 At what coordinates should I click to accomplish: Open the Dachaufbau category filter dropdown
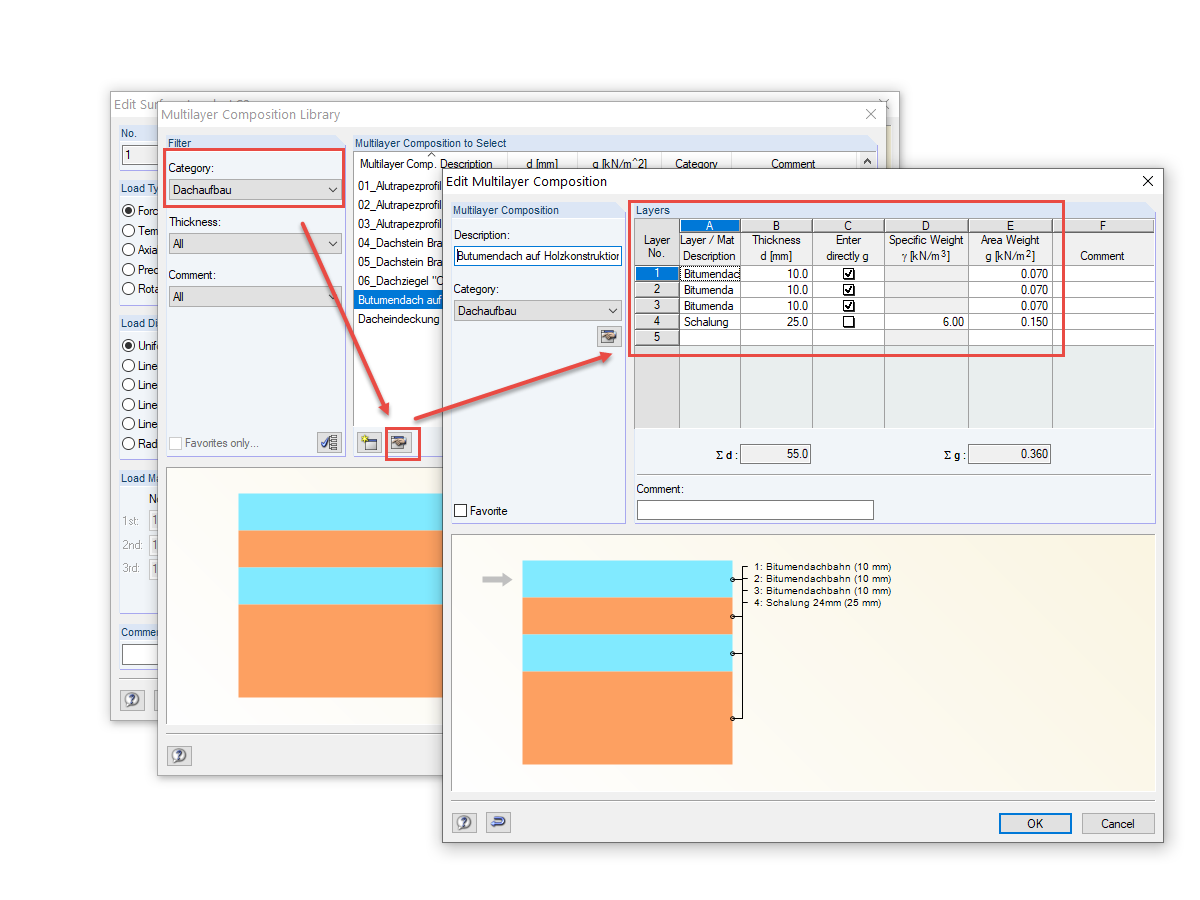[331, 189]
